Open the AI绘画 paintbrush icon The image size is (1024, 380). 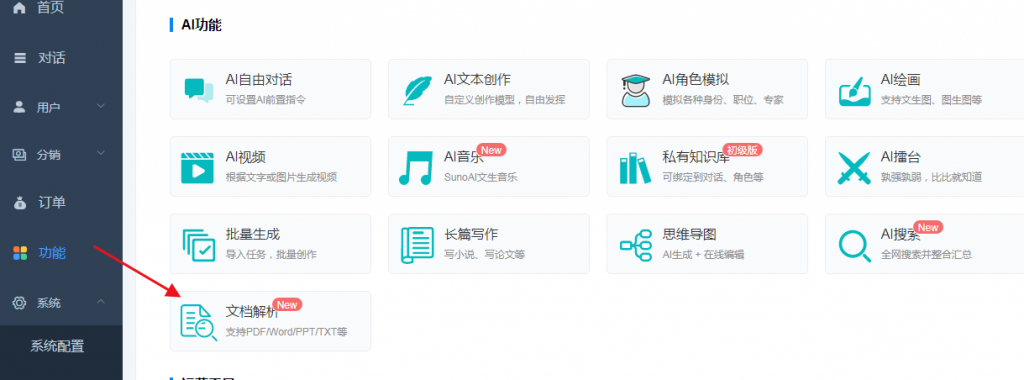coord(854,90)
